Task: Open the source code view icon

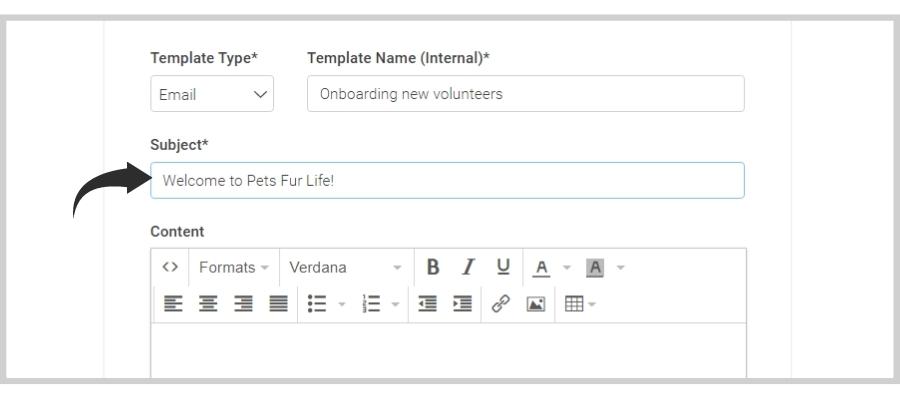Action: pyautogui.click(x=170, y=267)
